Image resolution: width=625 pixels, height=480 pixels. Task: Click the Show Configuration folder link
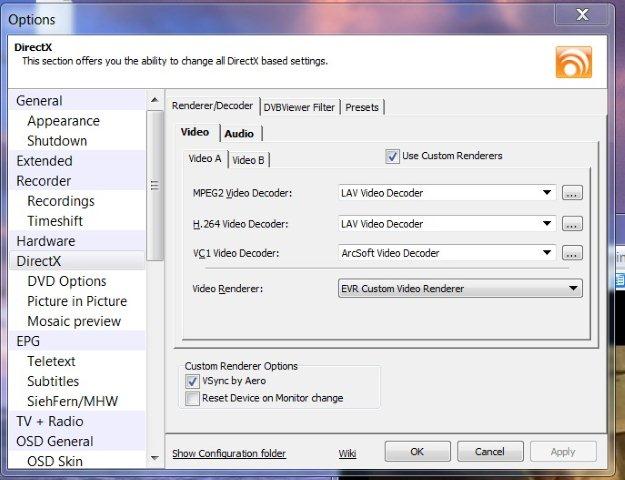[229, 453]
